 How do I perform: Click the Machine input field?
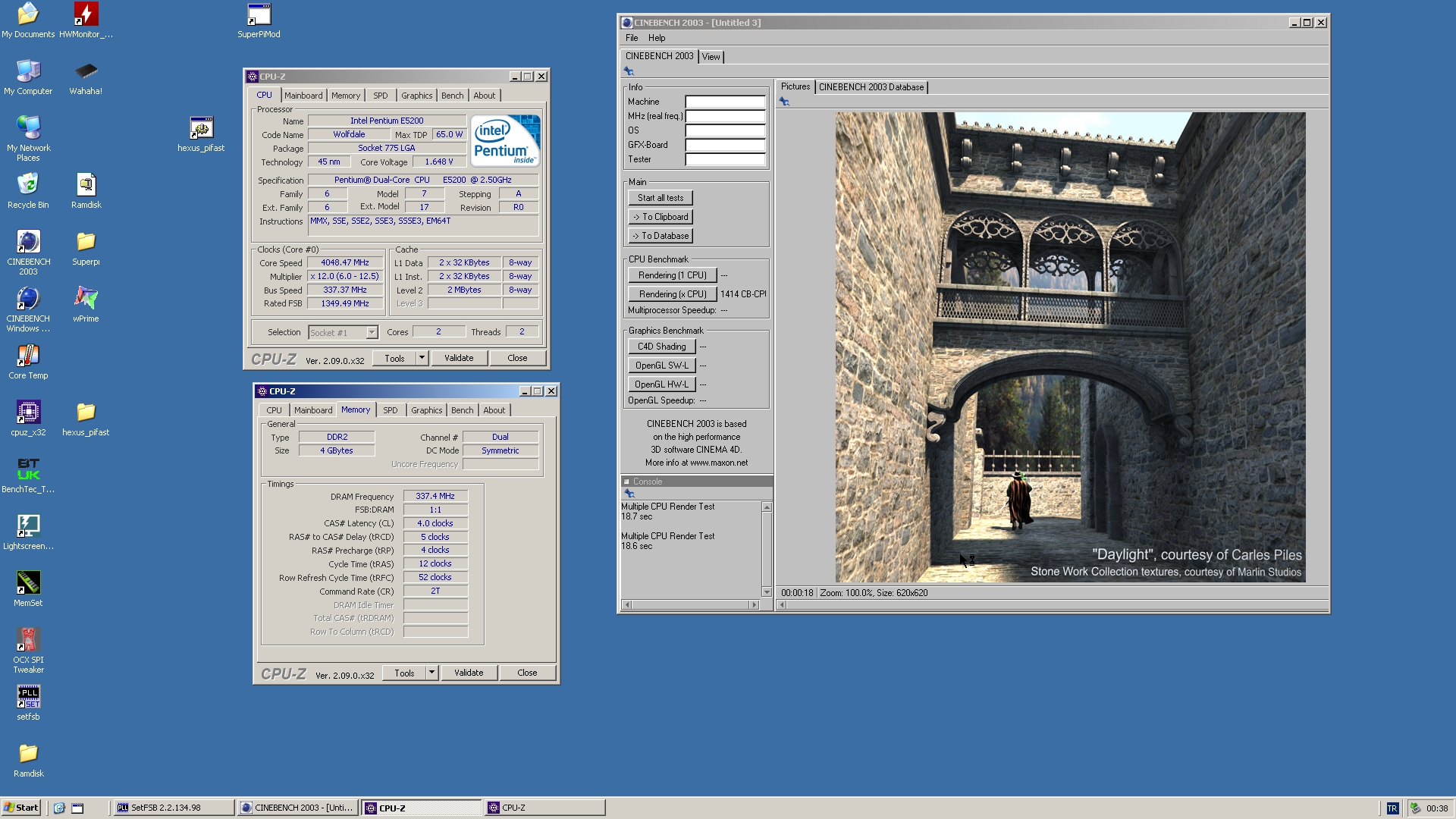[x=725, y=102]
